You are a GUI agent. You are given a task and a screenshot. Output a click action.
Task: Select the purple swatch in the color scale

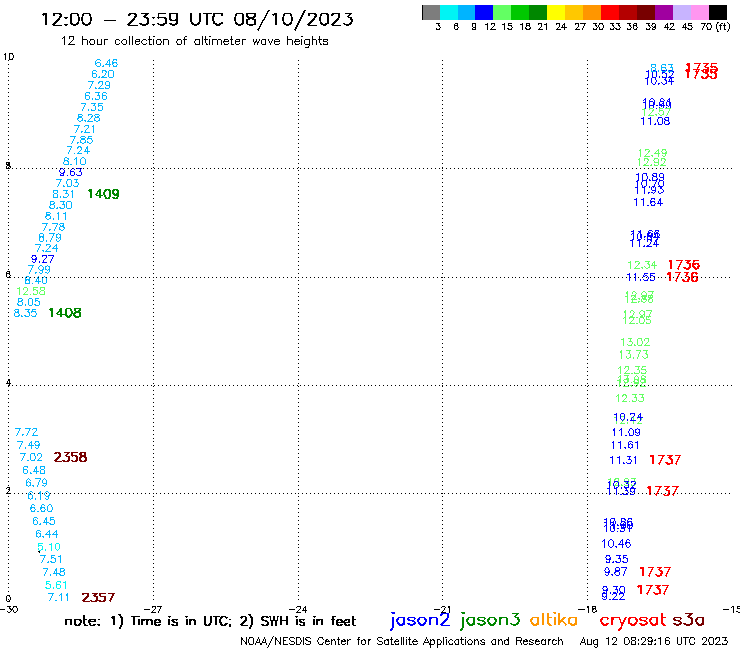(x=664, y=12)
